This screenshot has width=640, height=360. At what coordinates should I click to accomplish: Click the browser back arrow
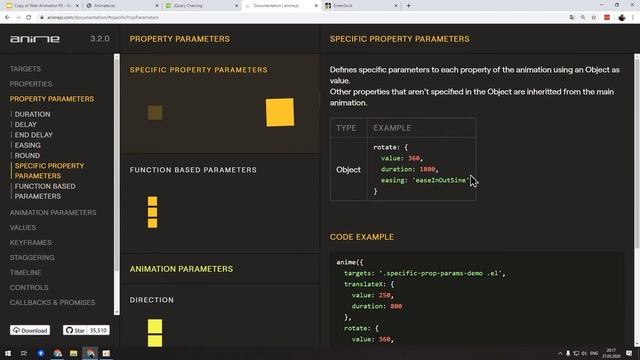point(7,18)
